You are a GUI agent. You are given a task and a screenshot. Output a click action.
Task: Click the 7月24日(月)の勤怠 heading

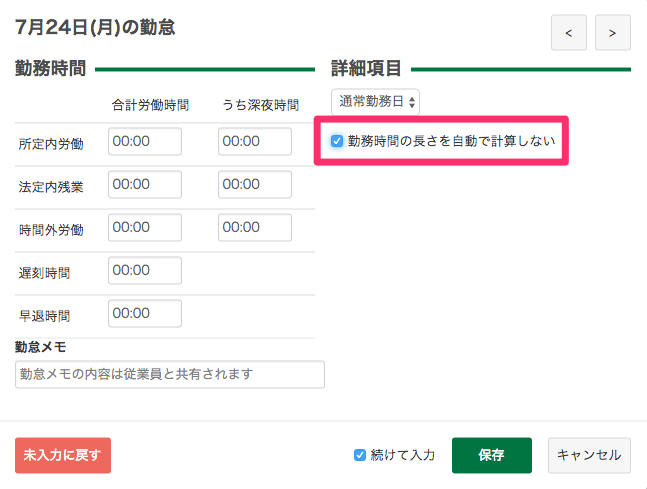pos(95,28)
